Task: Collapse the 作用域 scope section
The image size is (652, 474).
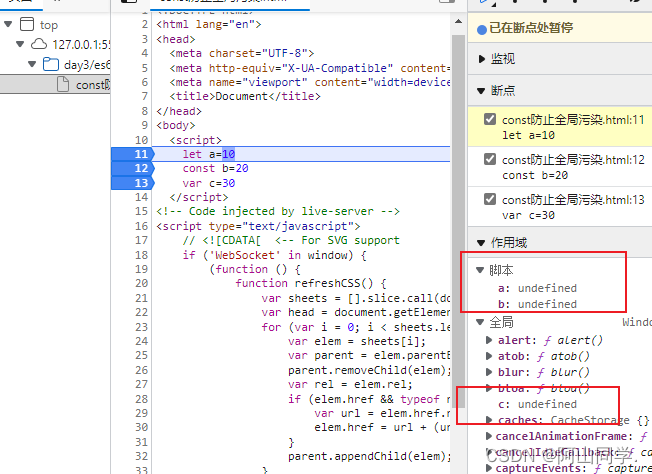Action: [481, 243]
